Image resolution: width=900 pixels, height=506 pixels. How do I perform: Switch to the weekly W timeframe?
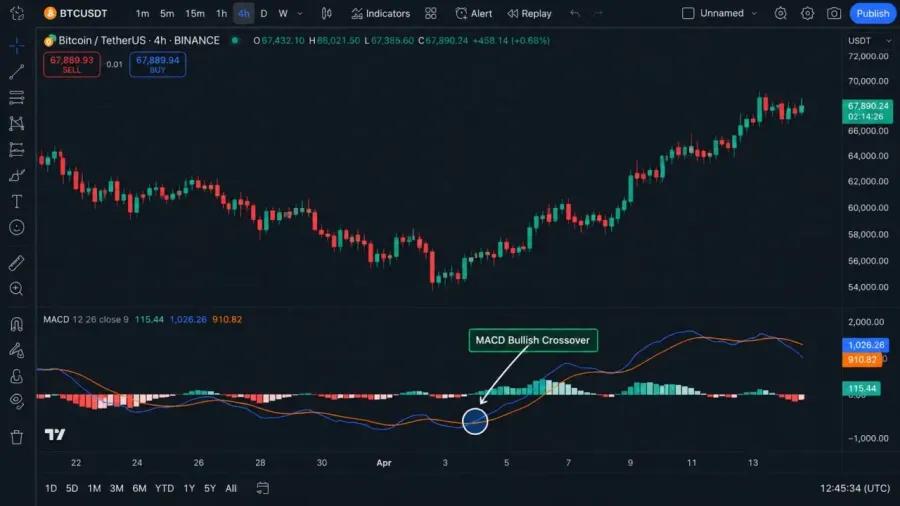click(283, 13)
